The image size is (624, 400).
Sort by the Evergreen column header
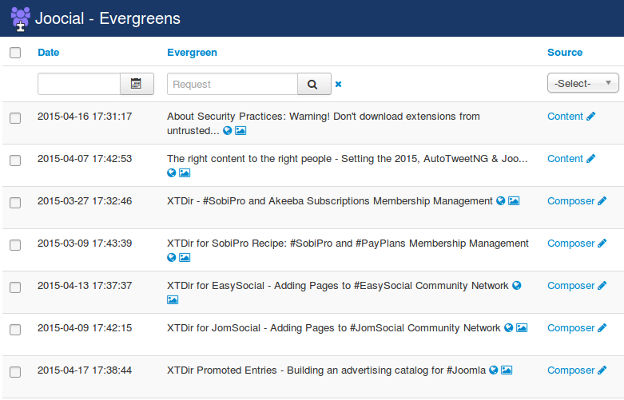(192, 53)
